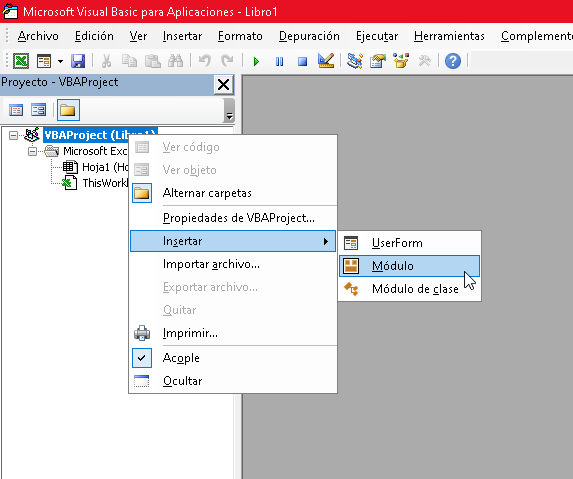Select VBAProject (Libro1) in tree

[x=100, y=135]
